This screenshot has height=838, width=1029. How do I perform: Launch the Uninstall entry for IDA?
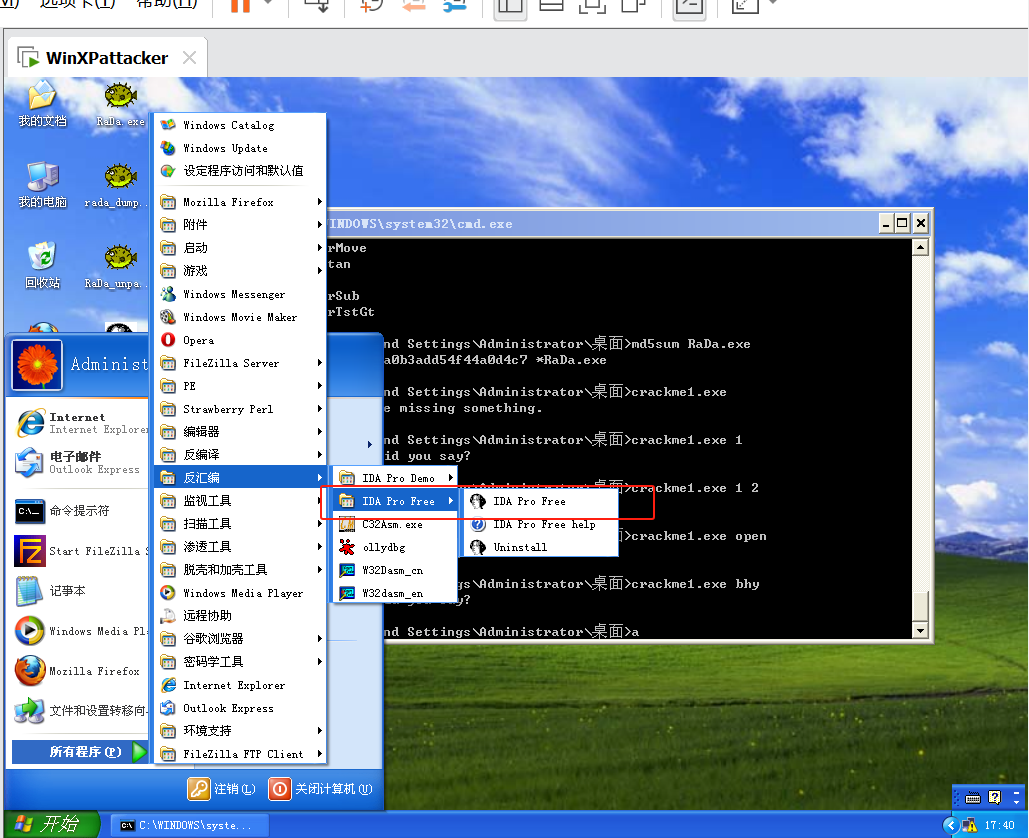(x=541, y=547)
